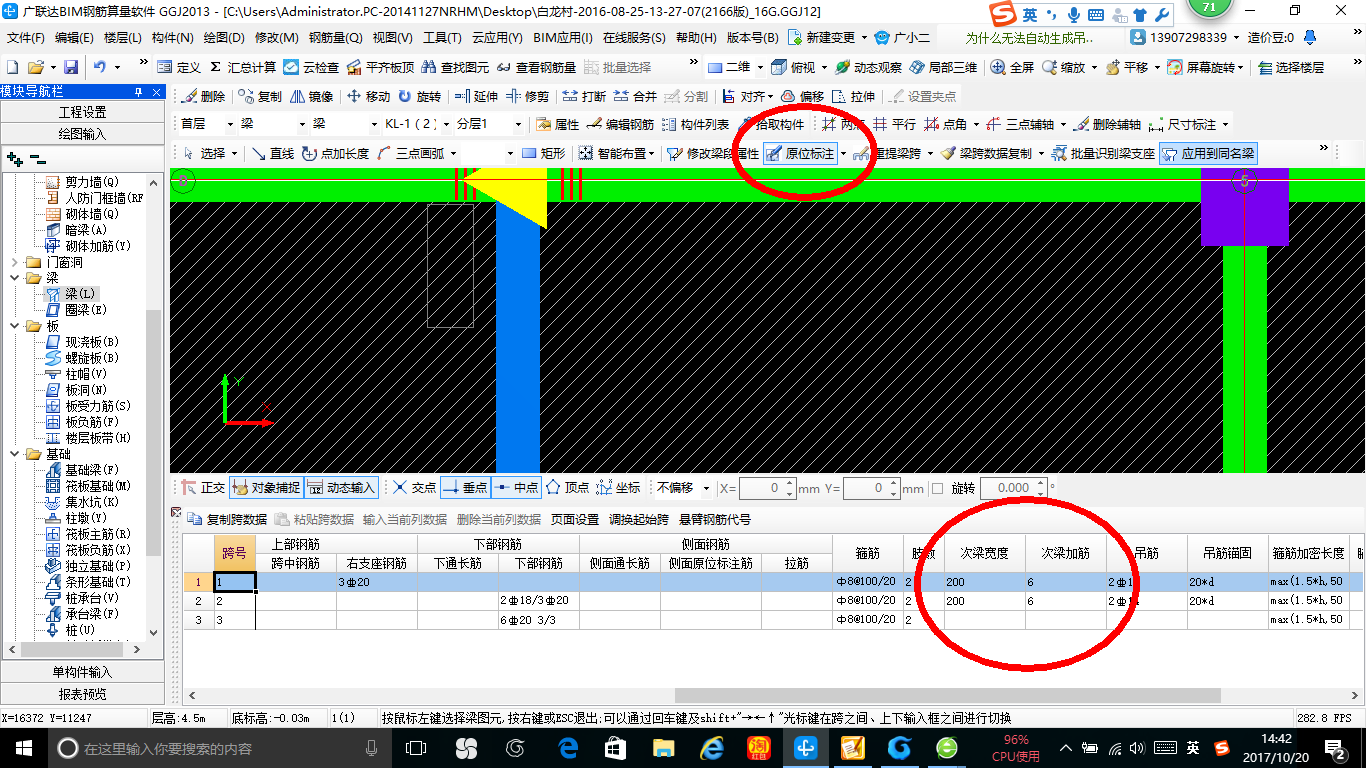
Task: Click the table horizontal scrollbar
Action: (x=947, y=695)
